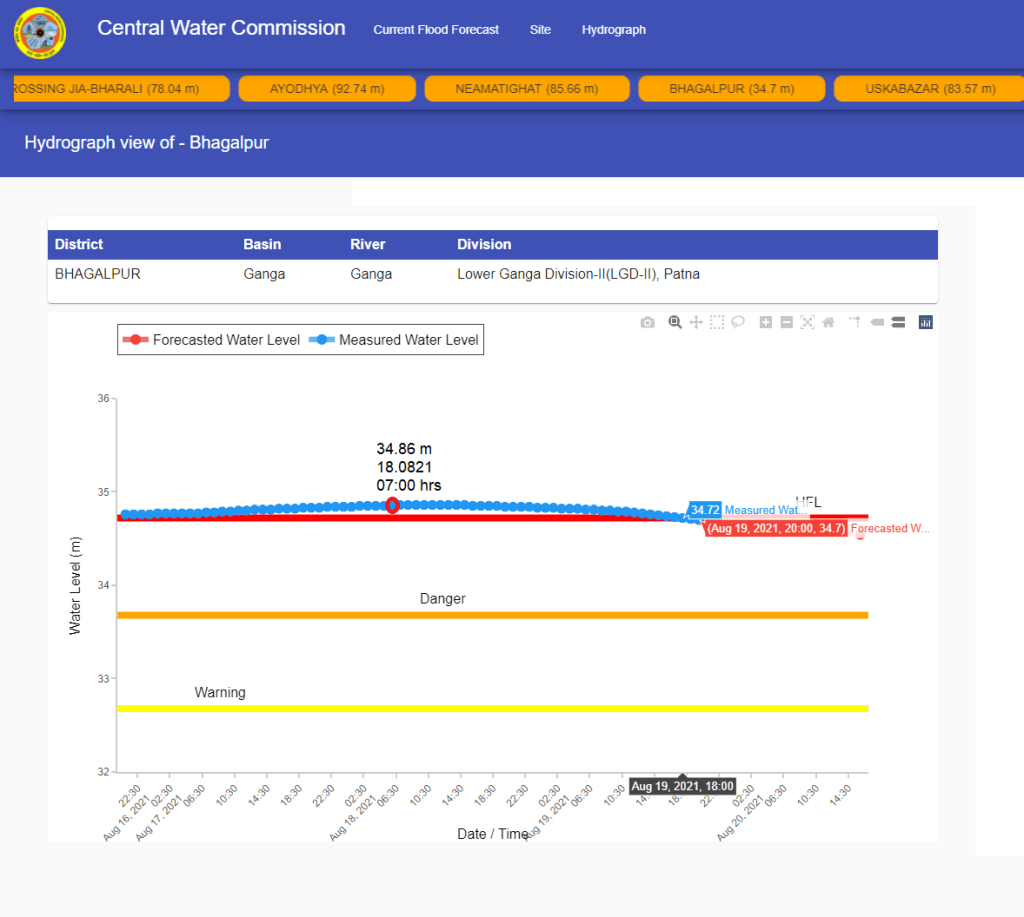Select the Zoom magnifier tool
Screen dimensions: 1024x917
675,322
